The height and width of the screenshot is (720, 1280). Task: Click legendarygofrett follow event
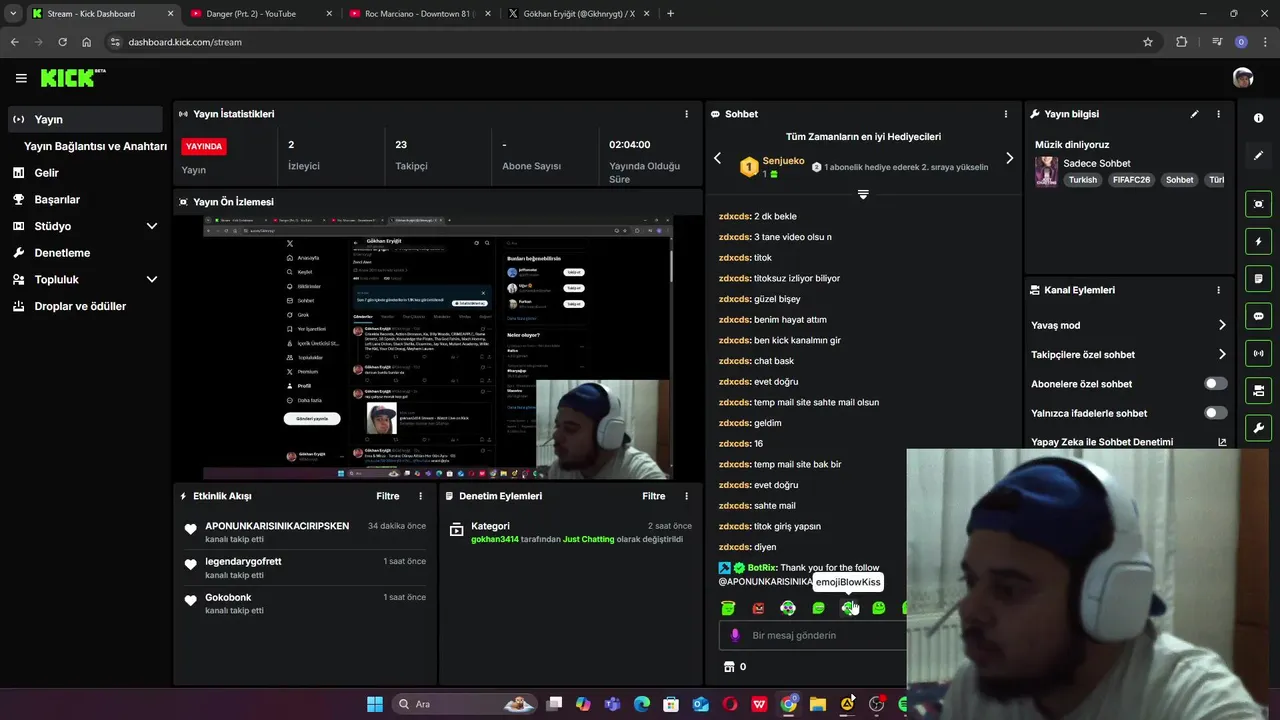(243, 561)
